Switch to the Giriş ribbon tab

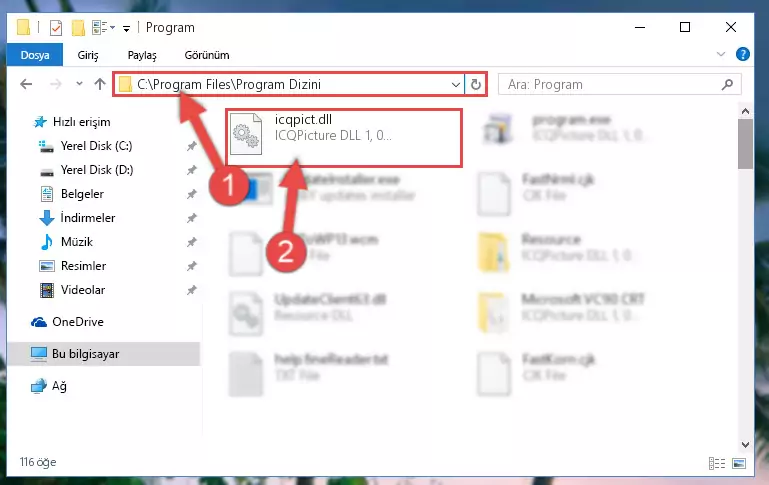88,55
